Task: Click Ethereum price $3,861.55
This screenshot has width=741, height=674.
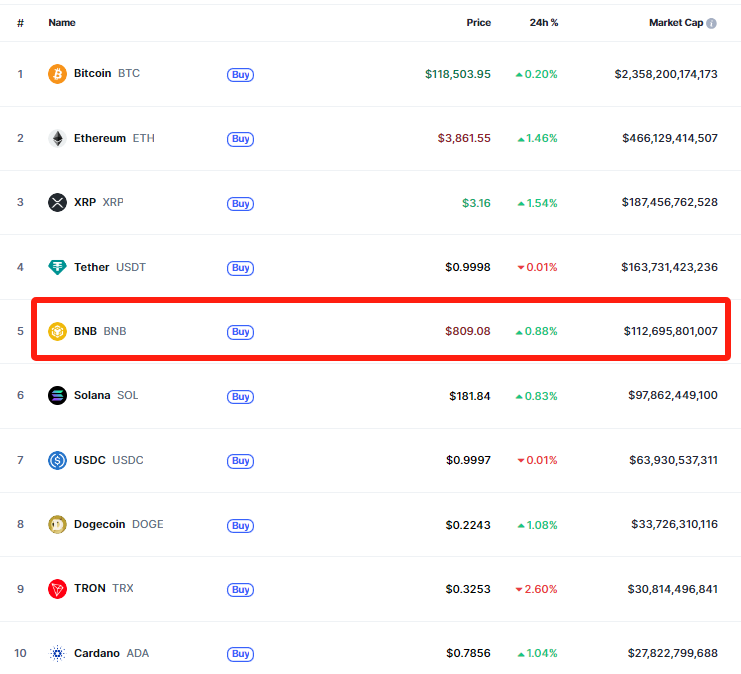Action: coord(464,138)
